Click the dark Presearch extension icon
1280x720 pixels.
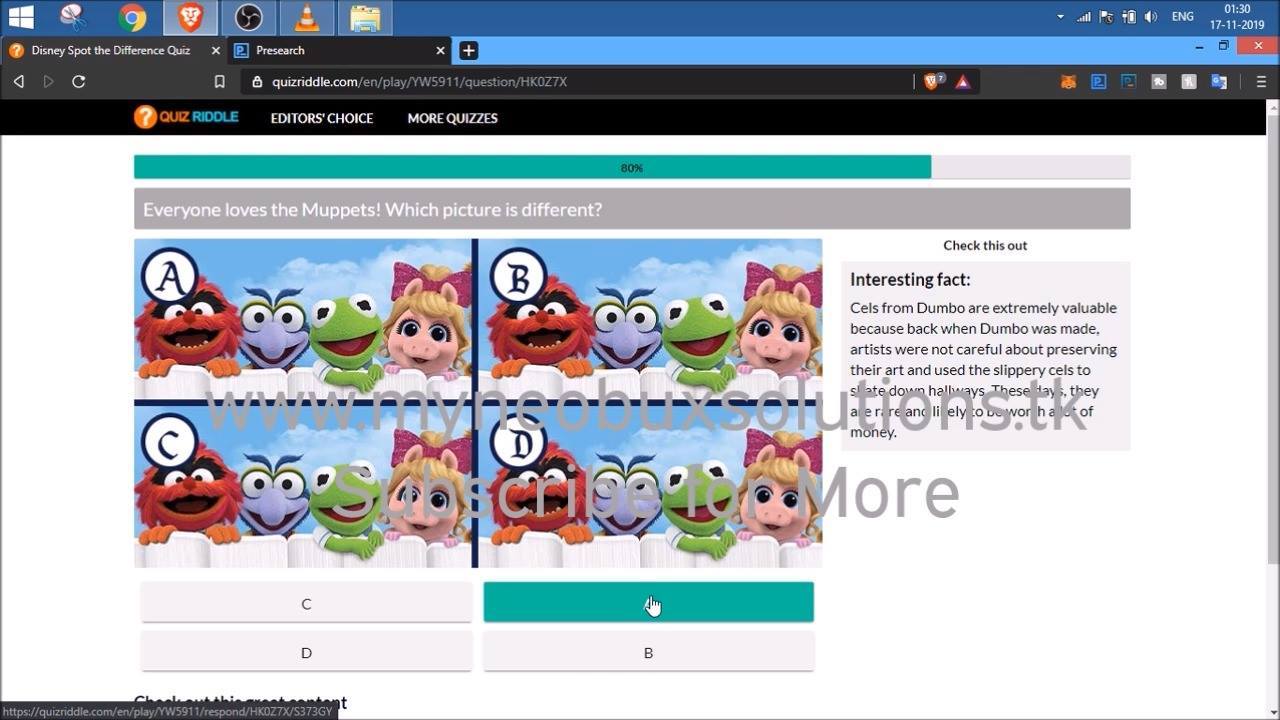coord(1128,82)
